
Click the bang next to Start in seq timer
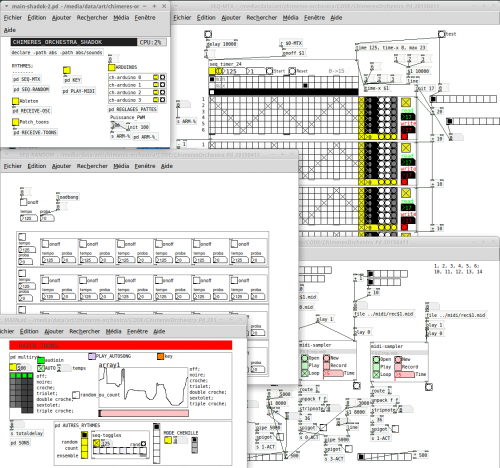tap(269, 71)
